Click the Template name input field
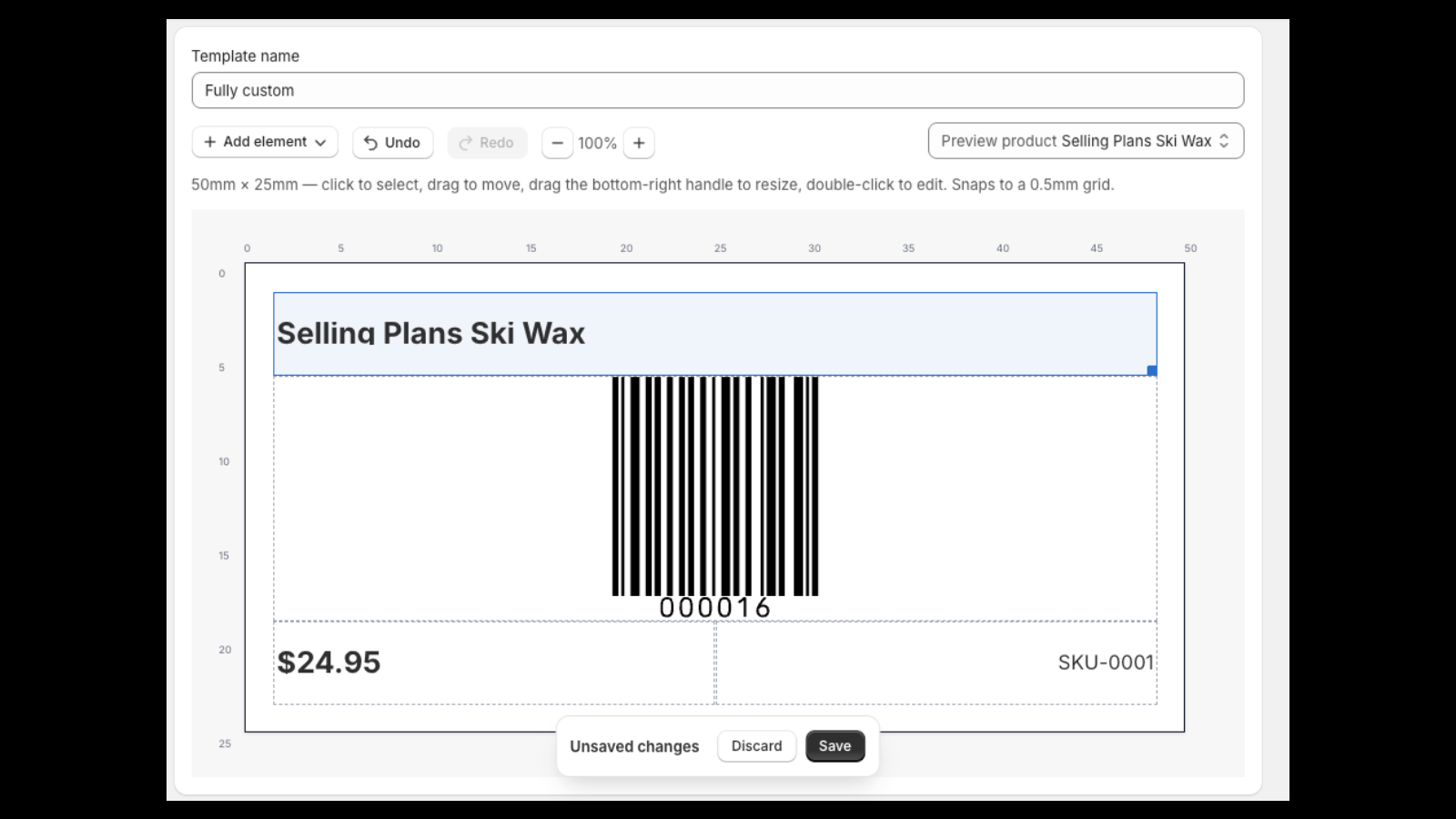 (x=717, y=90)
